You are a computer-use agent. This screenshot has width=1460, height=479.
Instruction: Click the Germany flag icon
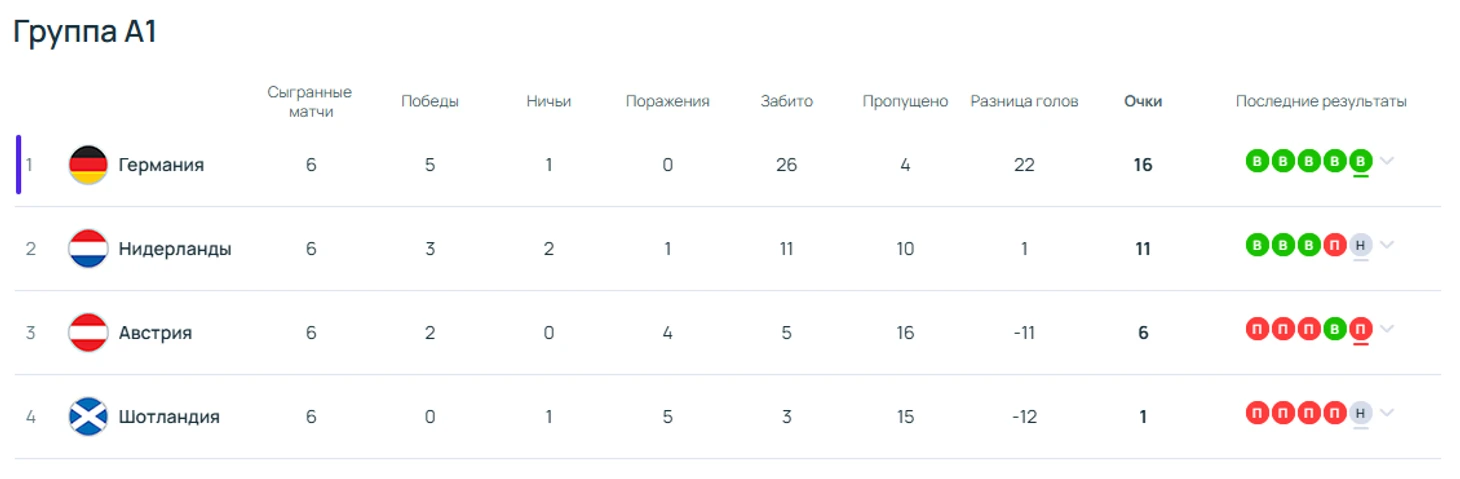tap(88, 165)
